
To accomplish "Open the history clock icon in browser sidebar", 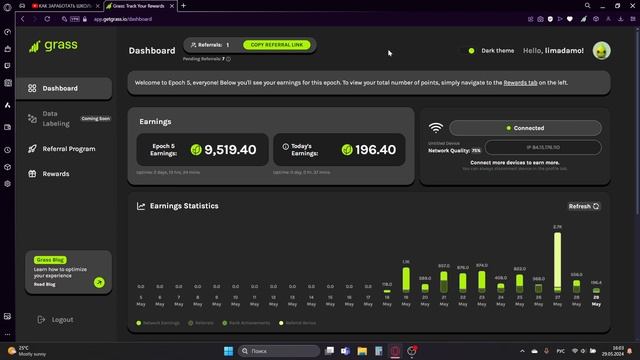I will pos(7,150).
